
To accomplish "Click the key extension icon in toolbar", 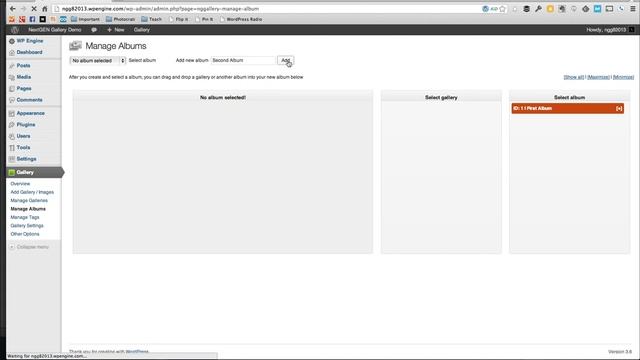I will click(x=538, y=9).
